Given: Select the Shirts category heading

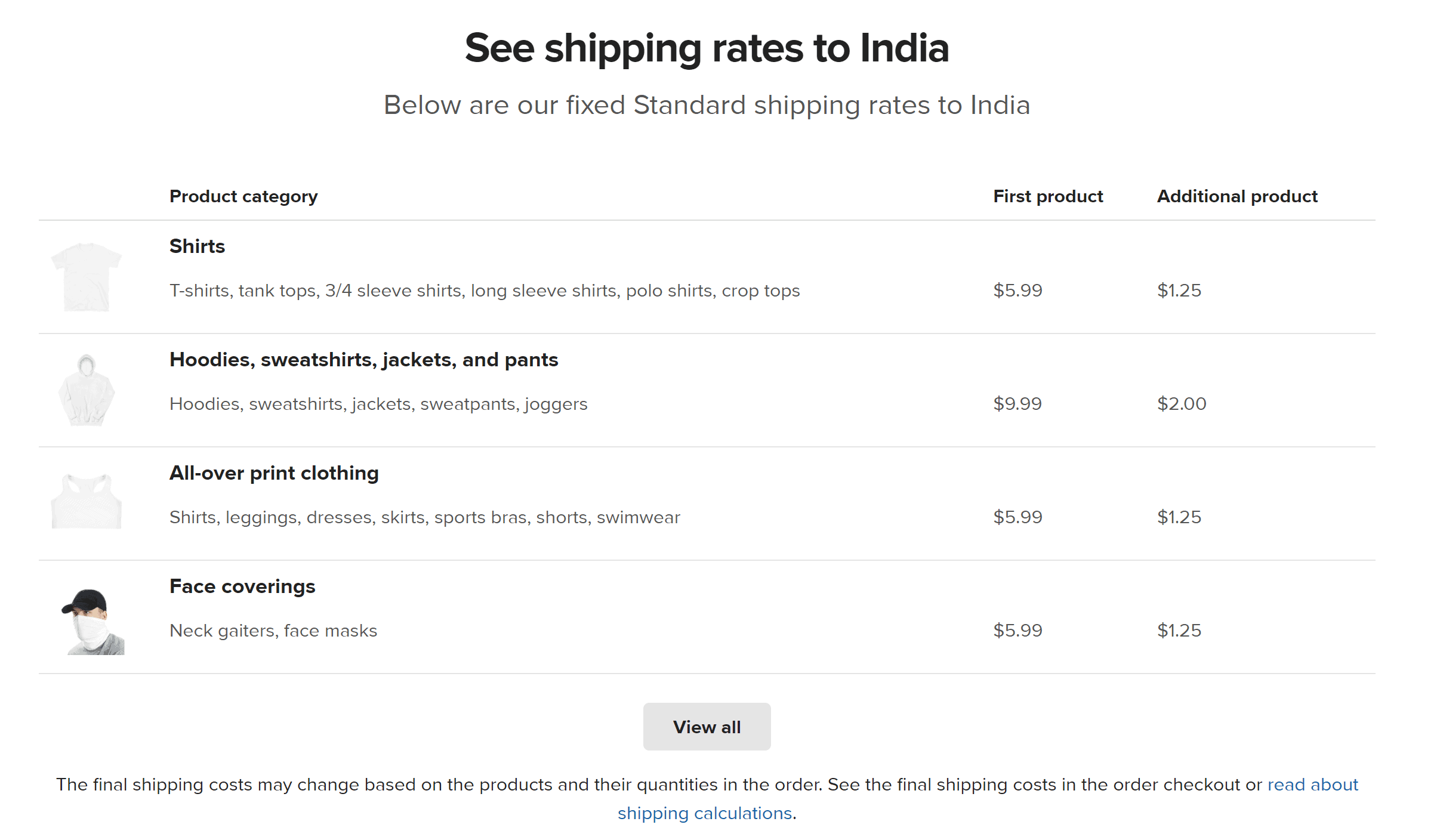Looking at the screenshot, I should click(197, 246).
